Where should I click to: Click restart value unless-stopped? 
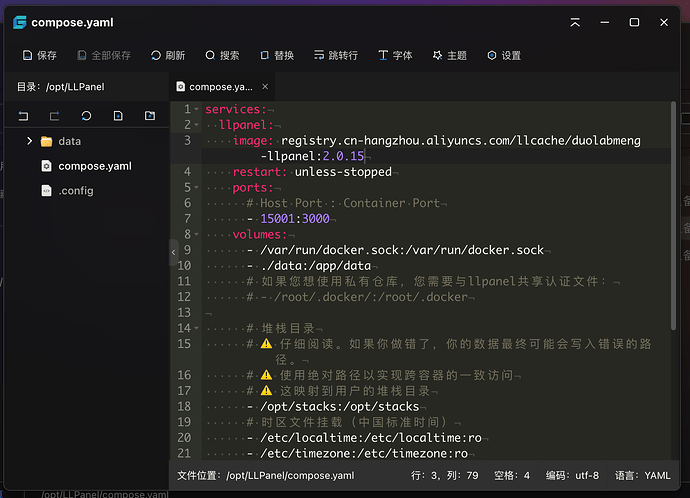pos(343,172)
